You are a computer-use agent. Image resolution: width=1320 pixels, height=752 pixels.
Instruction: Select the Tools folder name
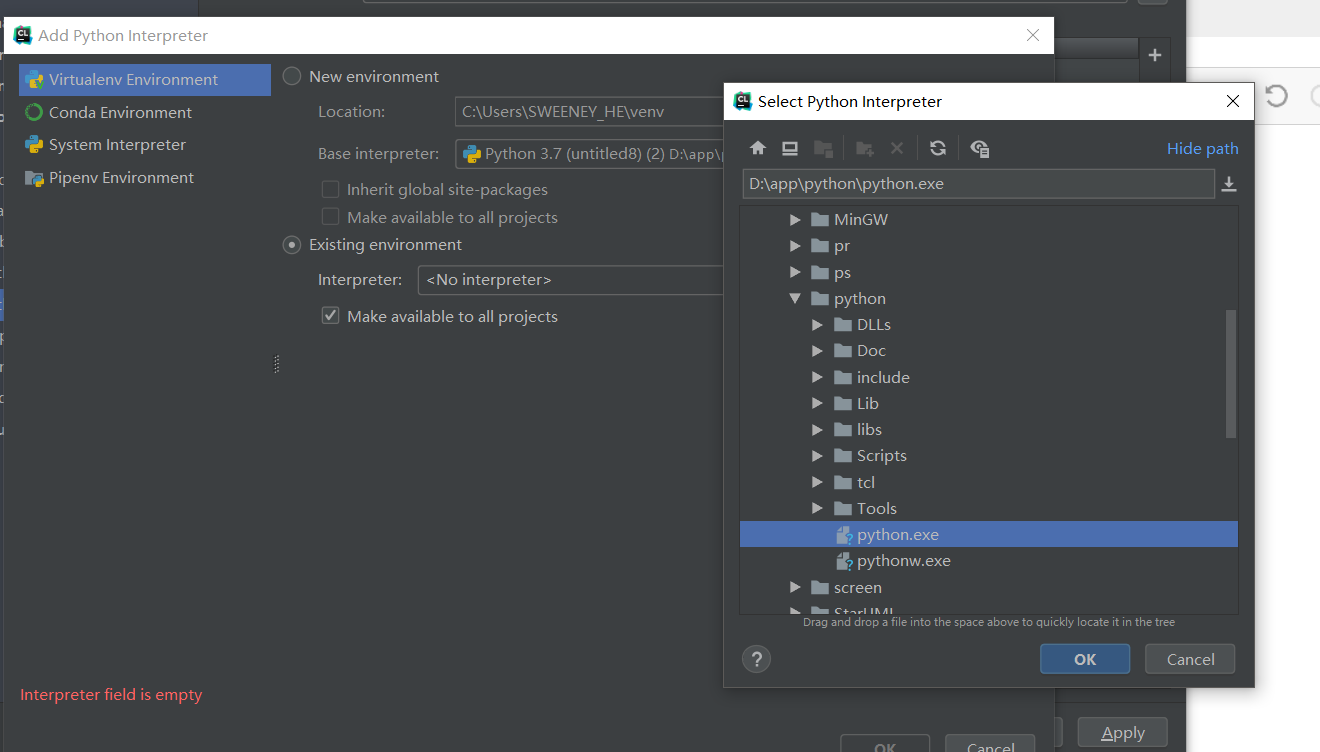pyautogui.click(x=877, y=509)
